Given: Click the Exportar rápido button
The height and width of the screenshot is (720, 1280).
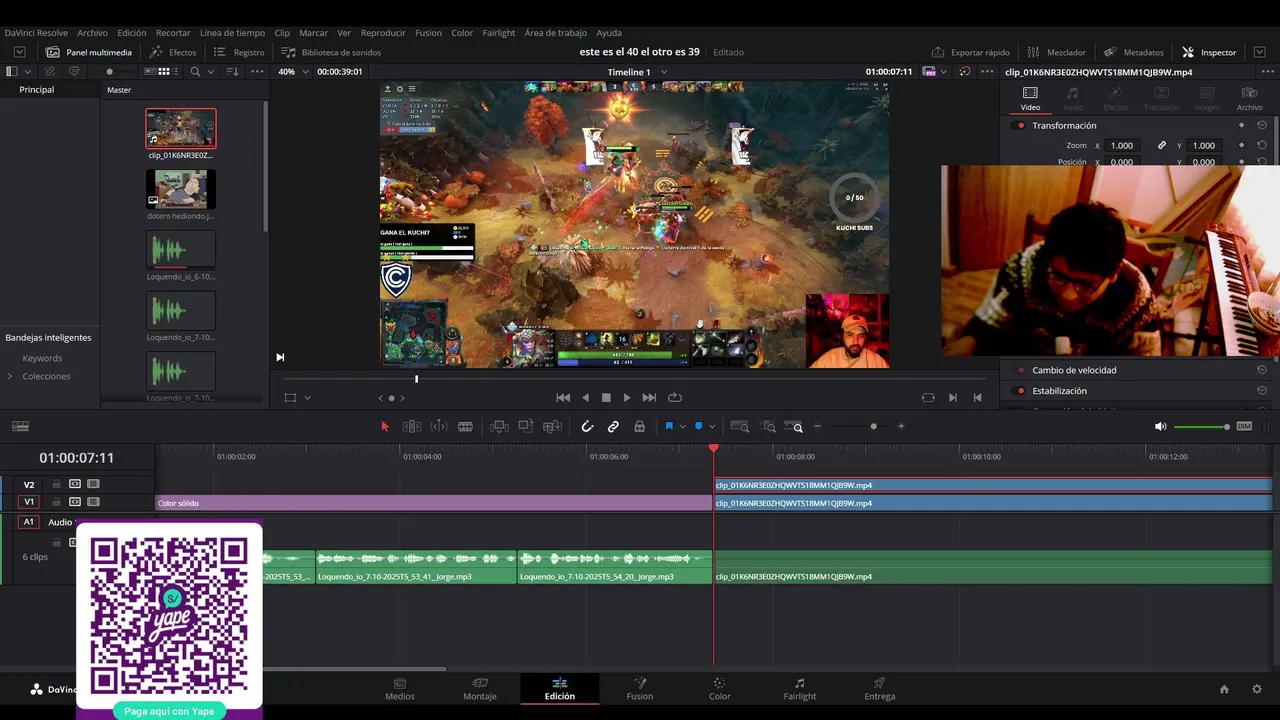Looking at the screenshot, I should (x=970, y=52).
